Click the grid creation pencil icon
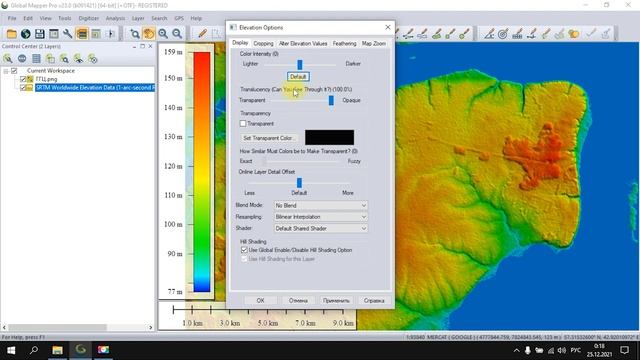 coord(517,34)
